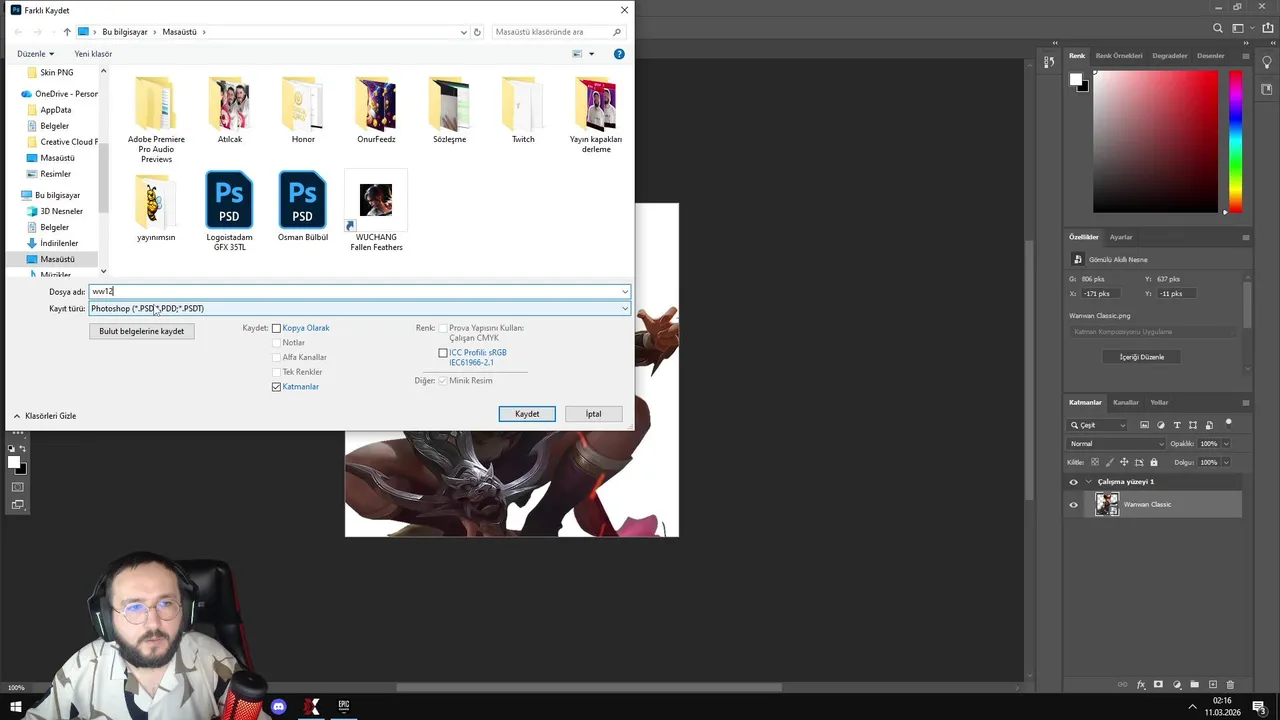Switch to the Renk Örnekleri tab

[1119, 56]
